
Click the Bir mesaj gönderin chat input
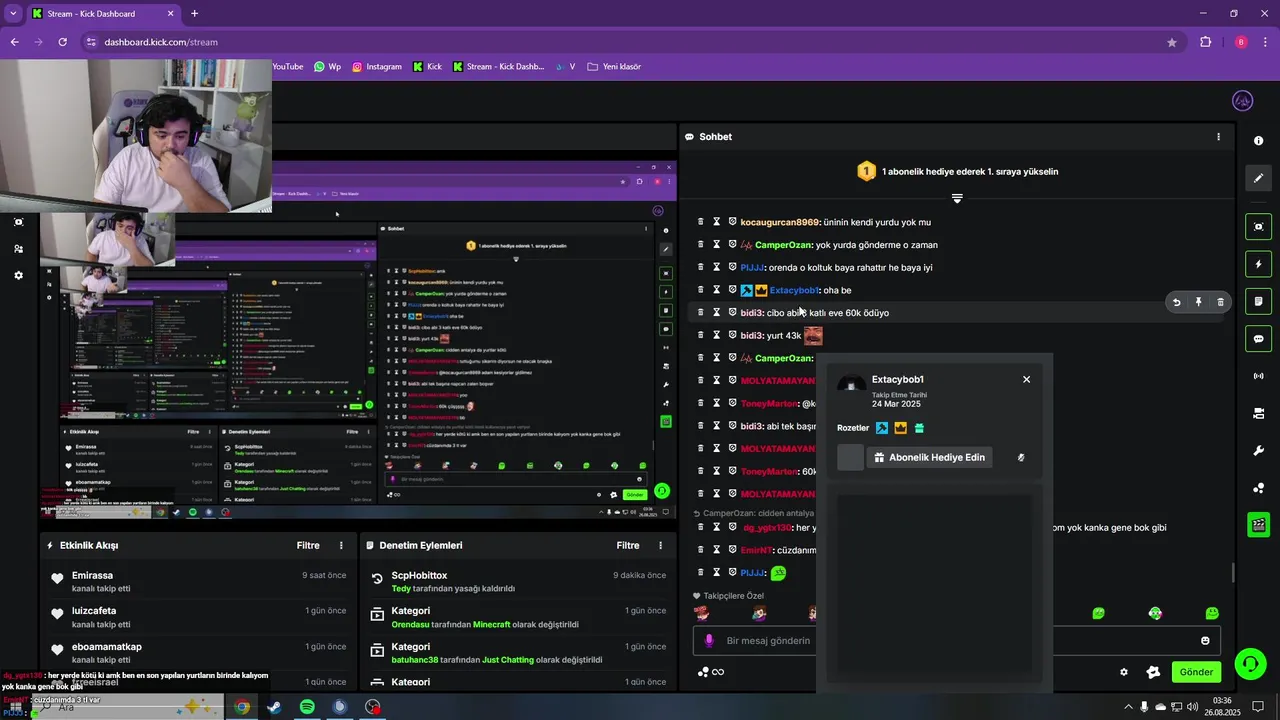957,641
